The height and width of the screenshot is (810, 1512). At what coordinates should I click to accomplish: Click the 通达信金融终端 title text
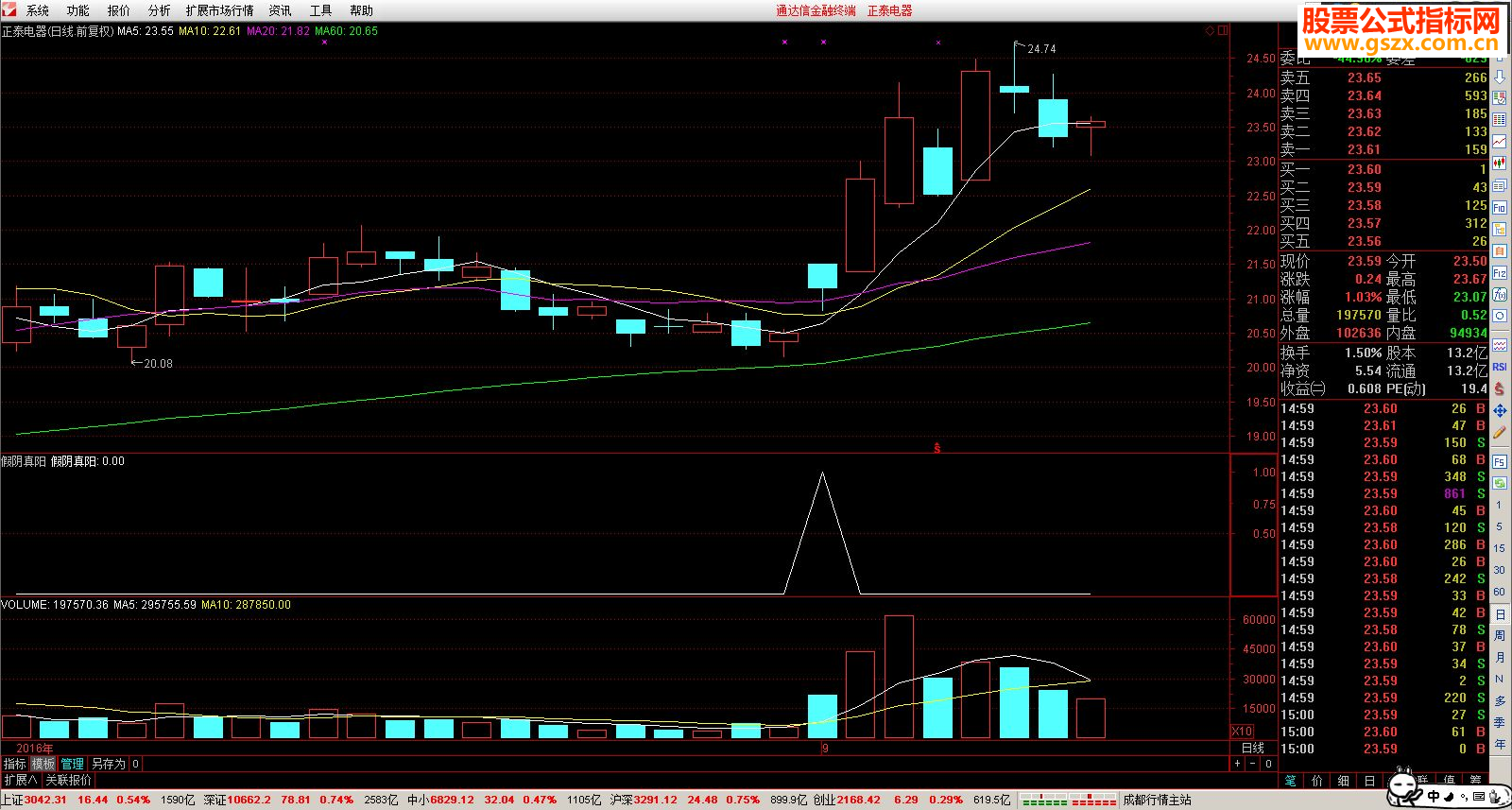[x=816, y=10]
